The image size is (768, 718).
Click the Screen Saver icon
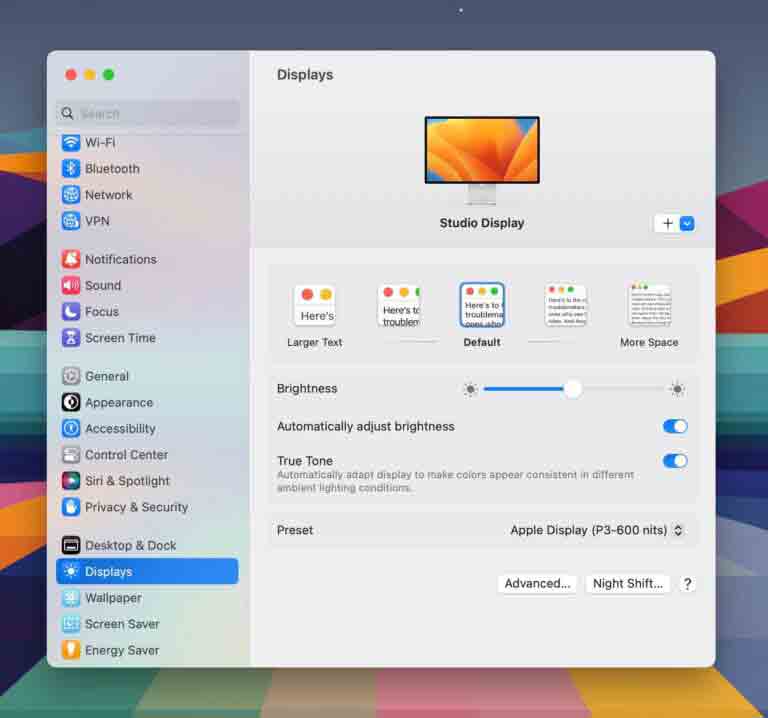click(x=71, y=623)
